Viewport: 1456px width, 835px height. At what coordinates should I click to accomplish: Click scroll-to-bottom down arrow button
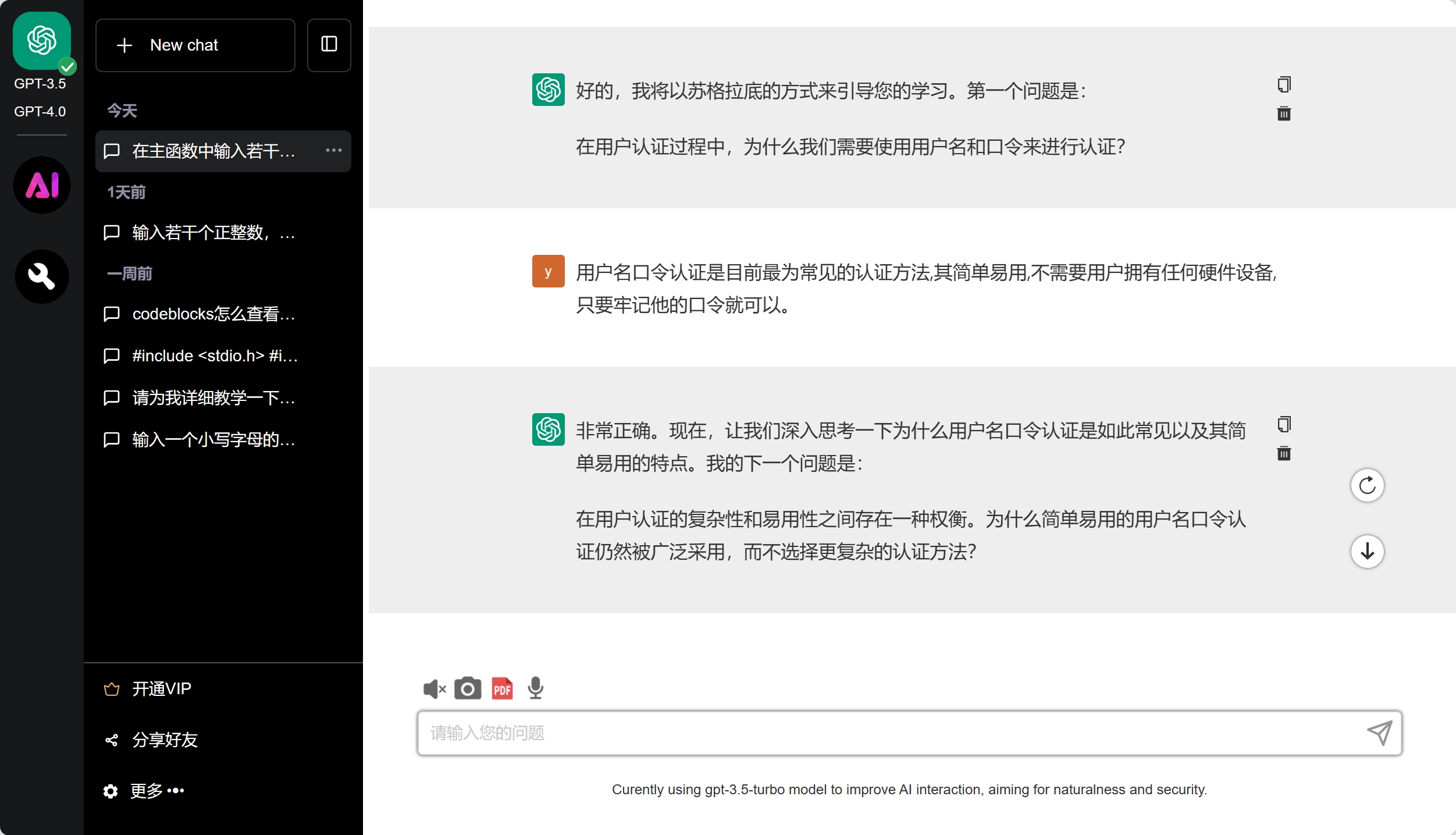tap(1367, 551)
